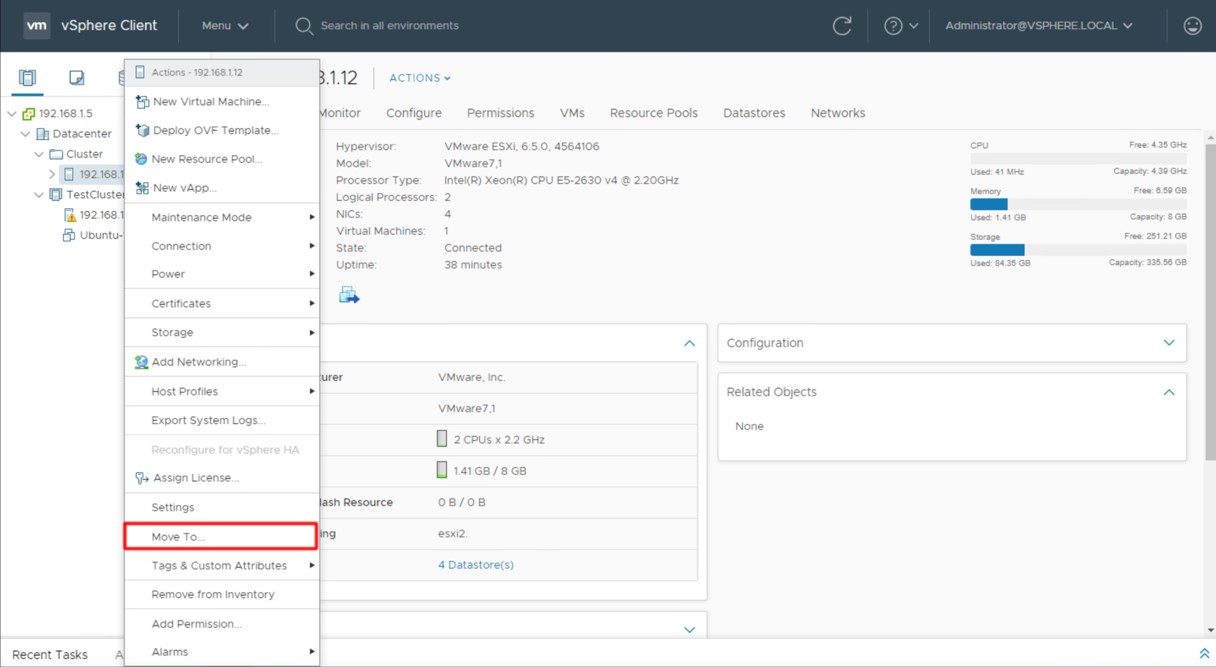Switch to the Networks tab
The image size is (1216, 667).
click(x=838, y=113)
